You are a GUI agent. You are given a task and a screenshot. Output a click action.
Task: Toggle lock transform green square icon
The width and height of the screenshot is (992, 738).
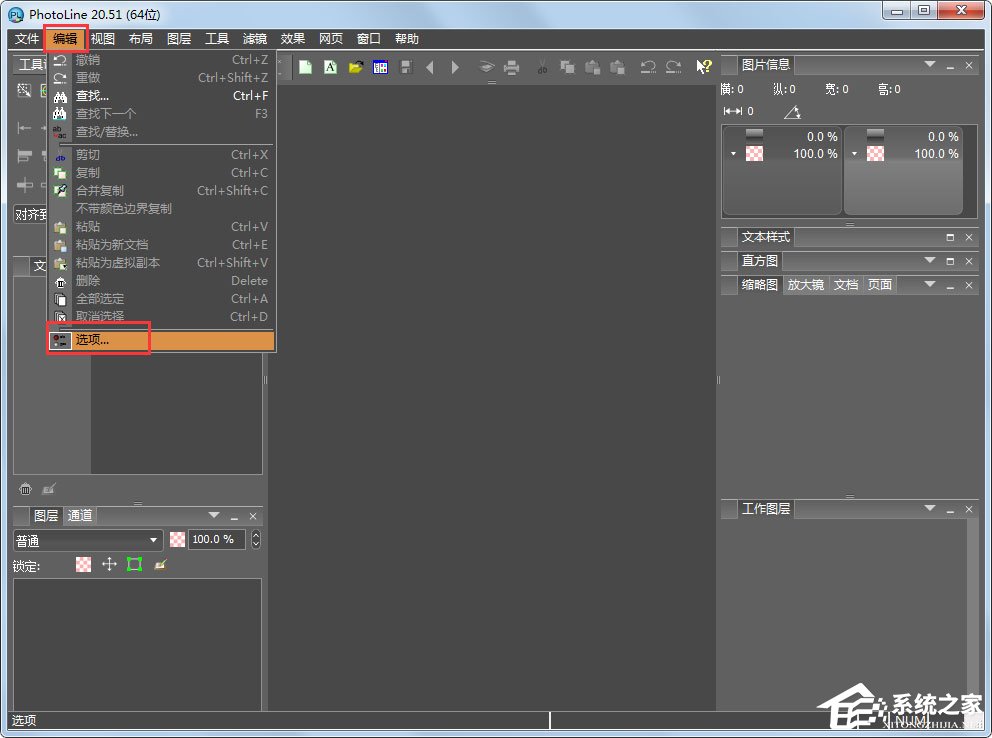pyautogui.click(x=134, y=564)
